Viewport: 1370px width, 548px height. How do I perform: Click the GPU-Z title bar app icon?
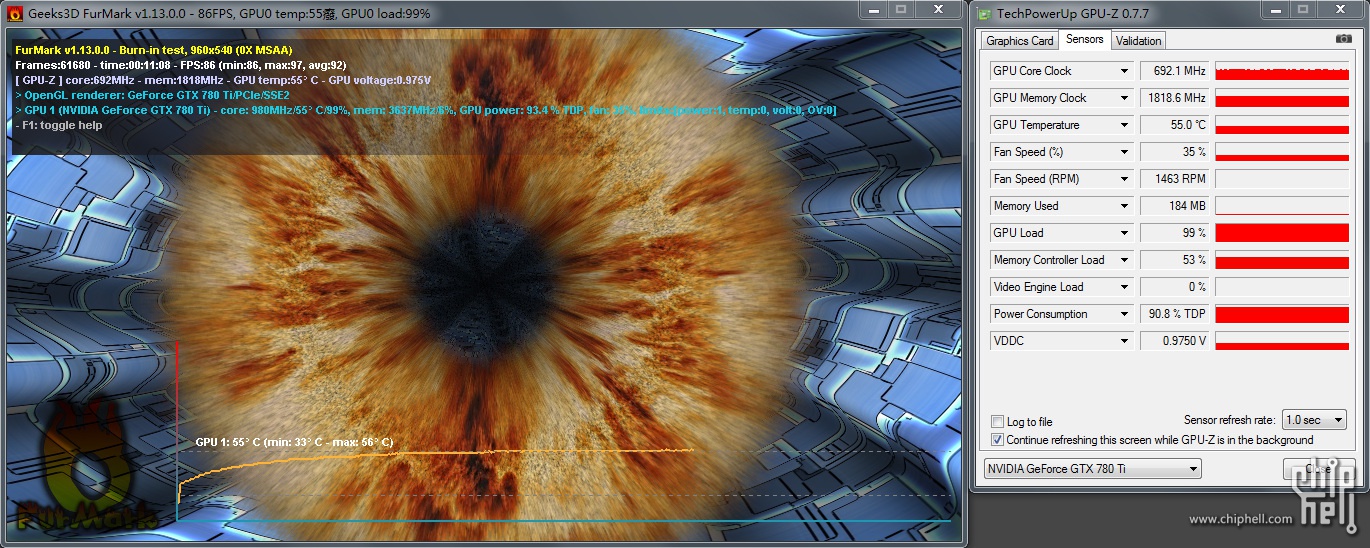985,13
